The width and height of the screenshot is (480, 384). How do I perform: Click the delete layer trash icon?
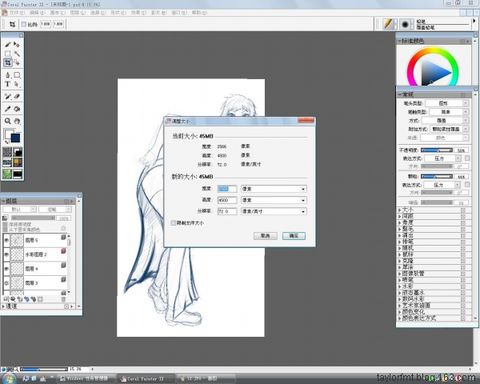click(64, 299)
